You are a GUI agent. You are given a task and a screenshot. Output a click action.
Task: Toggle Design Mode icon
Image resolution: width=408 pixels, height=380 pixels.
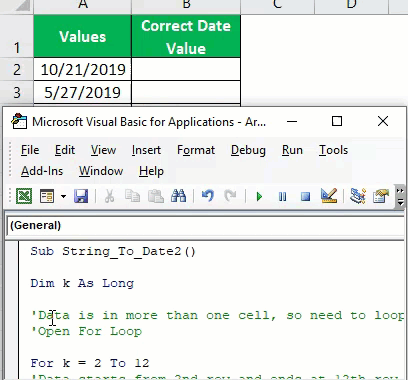point(329,196)
